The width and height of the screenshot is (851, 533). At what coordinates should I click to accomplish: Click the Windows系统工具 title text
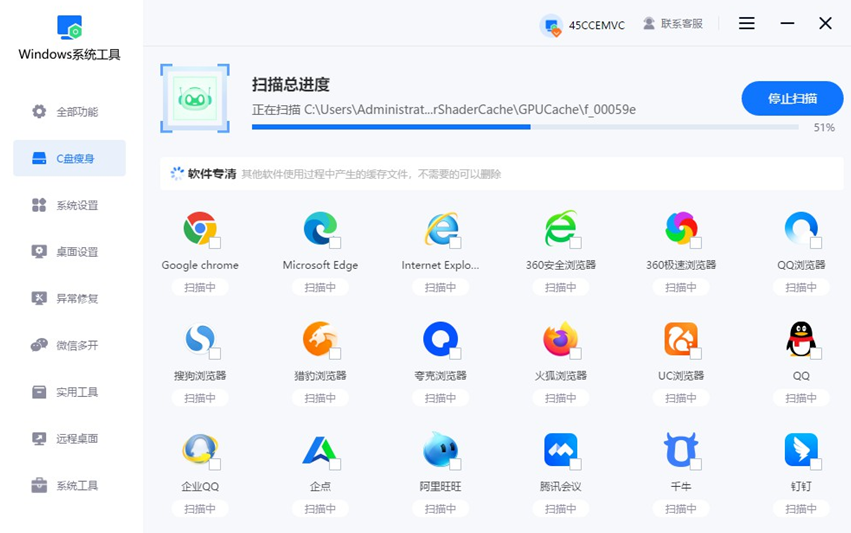tap(69, 54)
